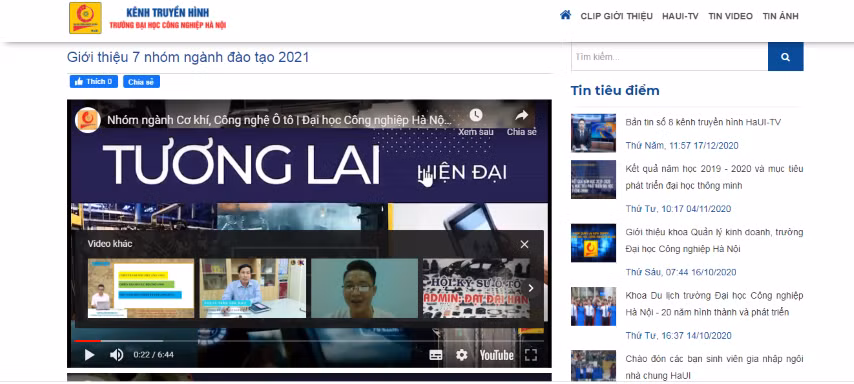Mute the video volume
Image resolution: width=854 pixels, height=384 pixels.
click(117, 355)
